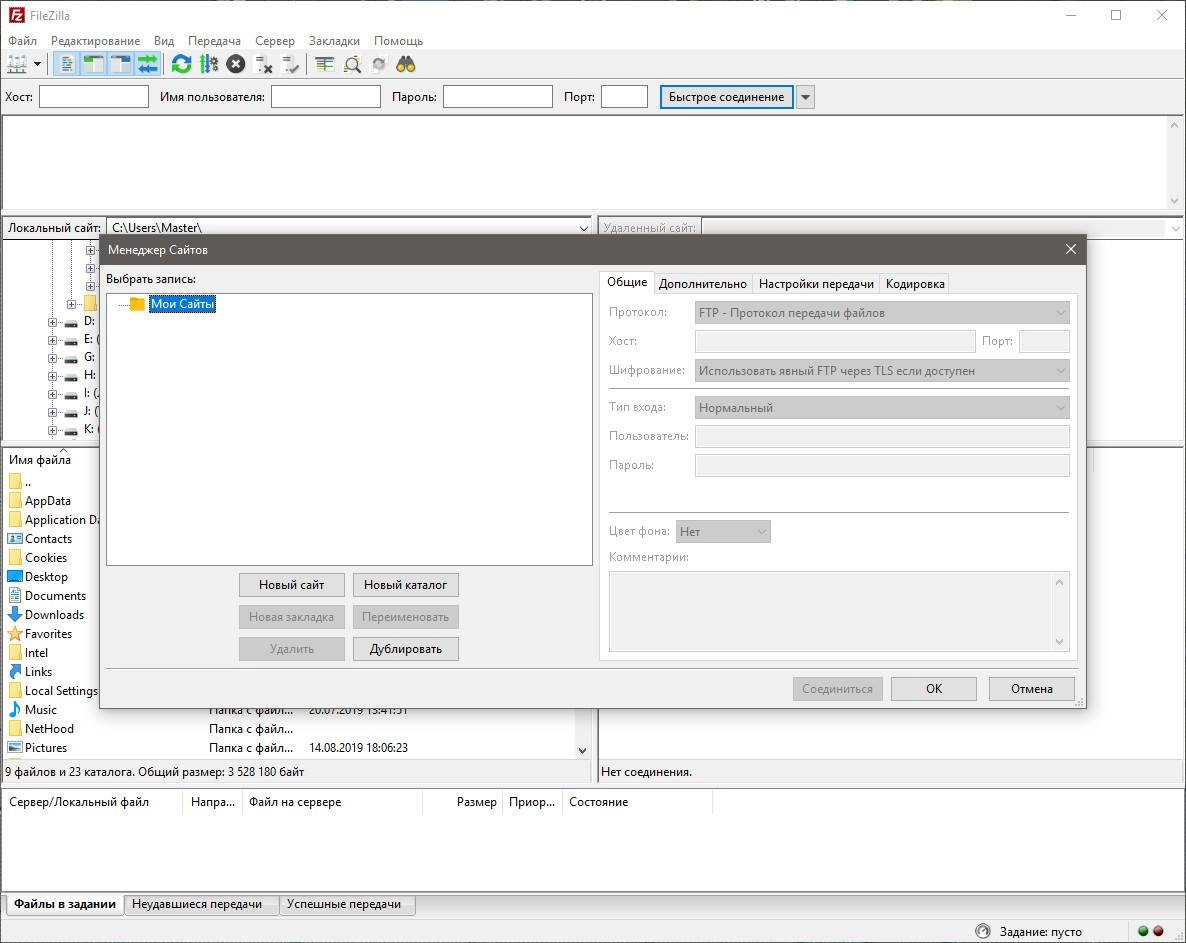Open the Помощь menu
Image resolution: width=1186 pixels, height=943 pixels.
[399, 41]
